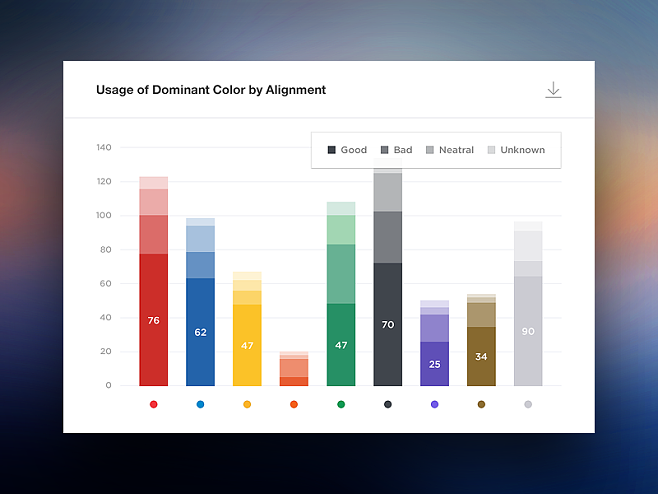Select the brown color dot
The image size is (658, 494).
(x=481, y=404)
